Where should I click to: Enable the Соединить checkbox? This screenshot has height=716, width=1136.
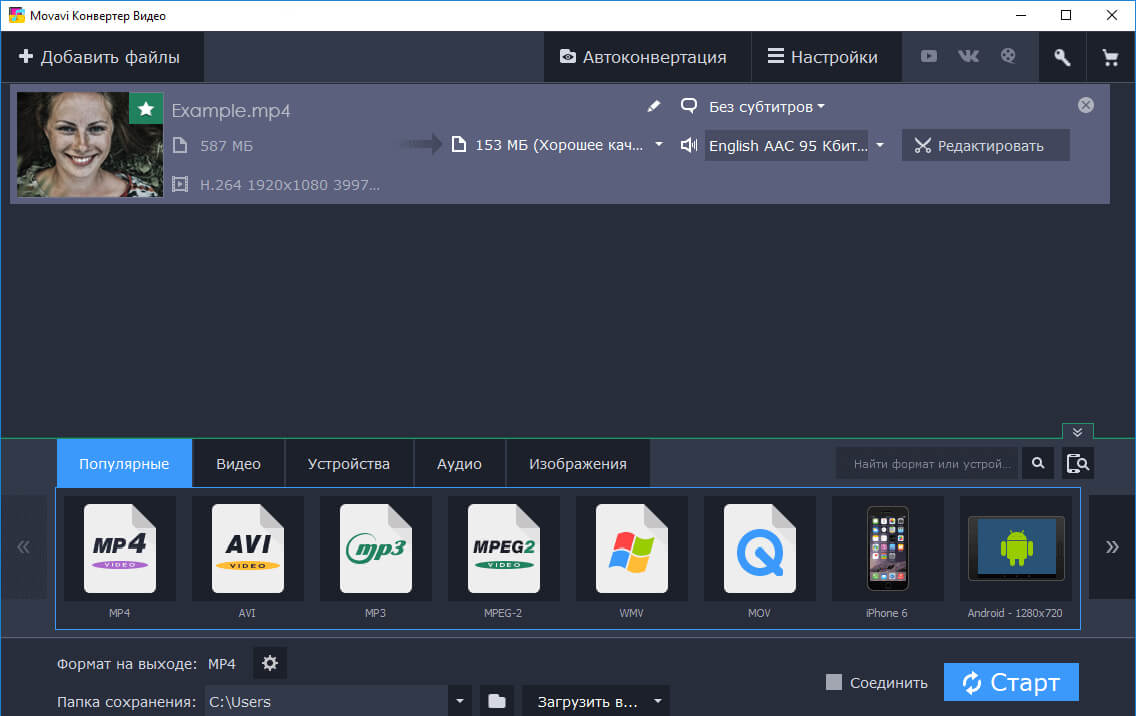point(834,682)
